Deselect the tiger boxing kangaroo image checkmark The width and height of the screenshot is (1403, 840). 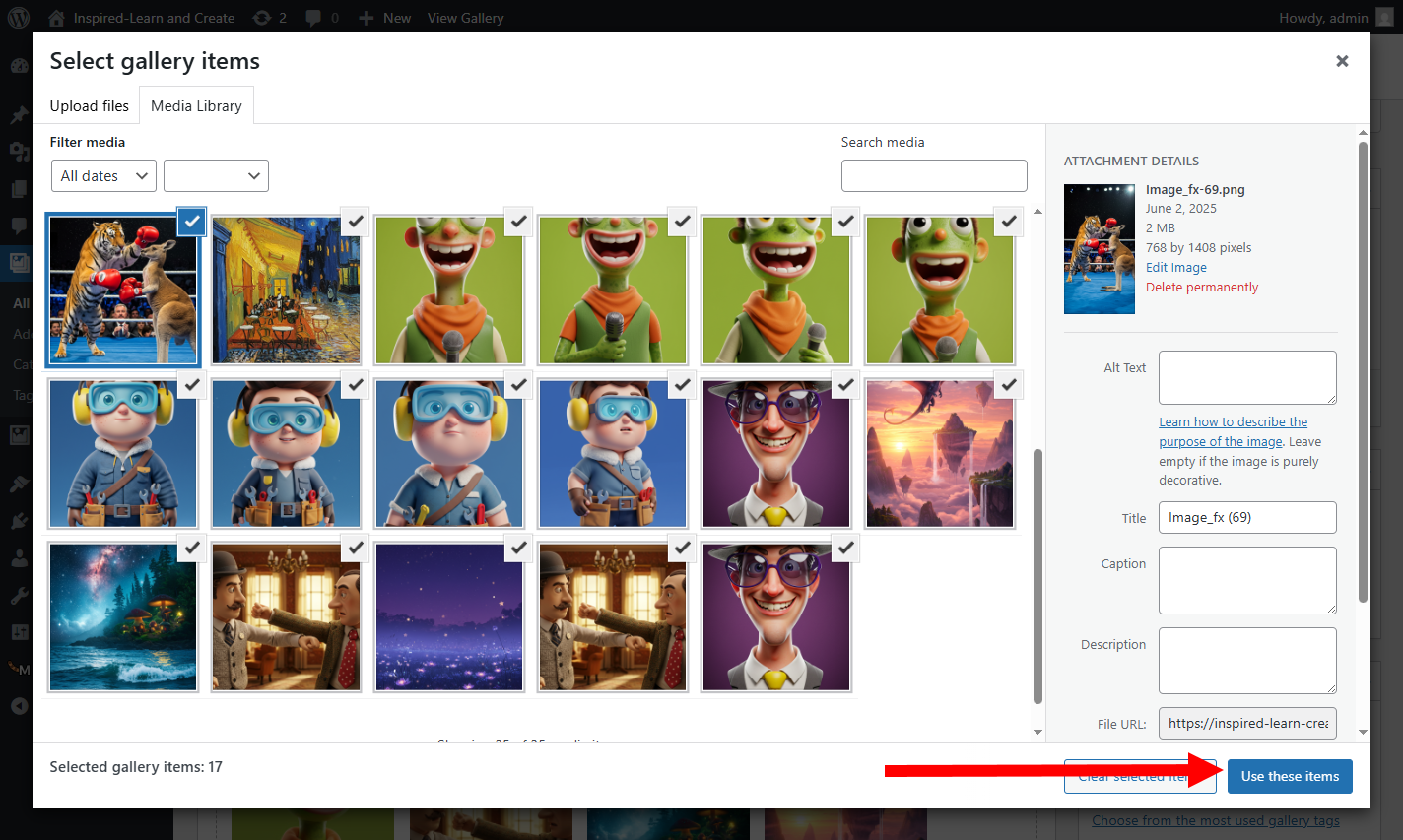(x=192, y=222)
